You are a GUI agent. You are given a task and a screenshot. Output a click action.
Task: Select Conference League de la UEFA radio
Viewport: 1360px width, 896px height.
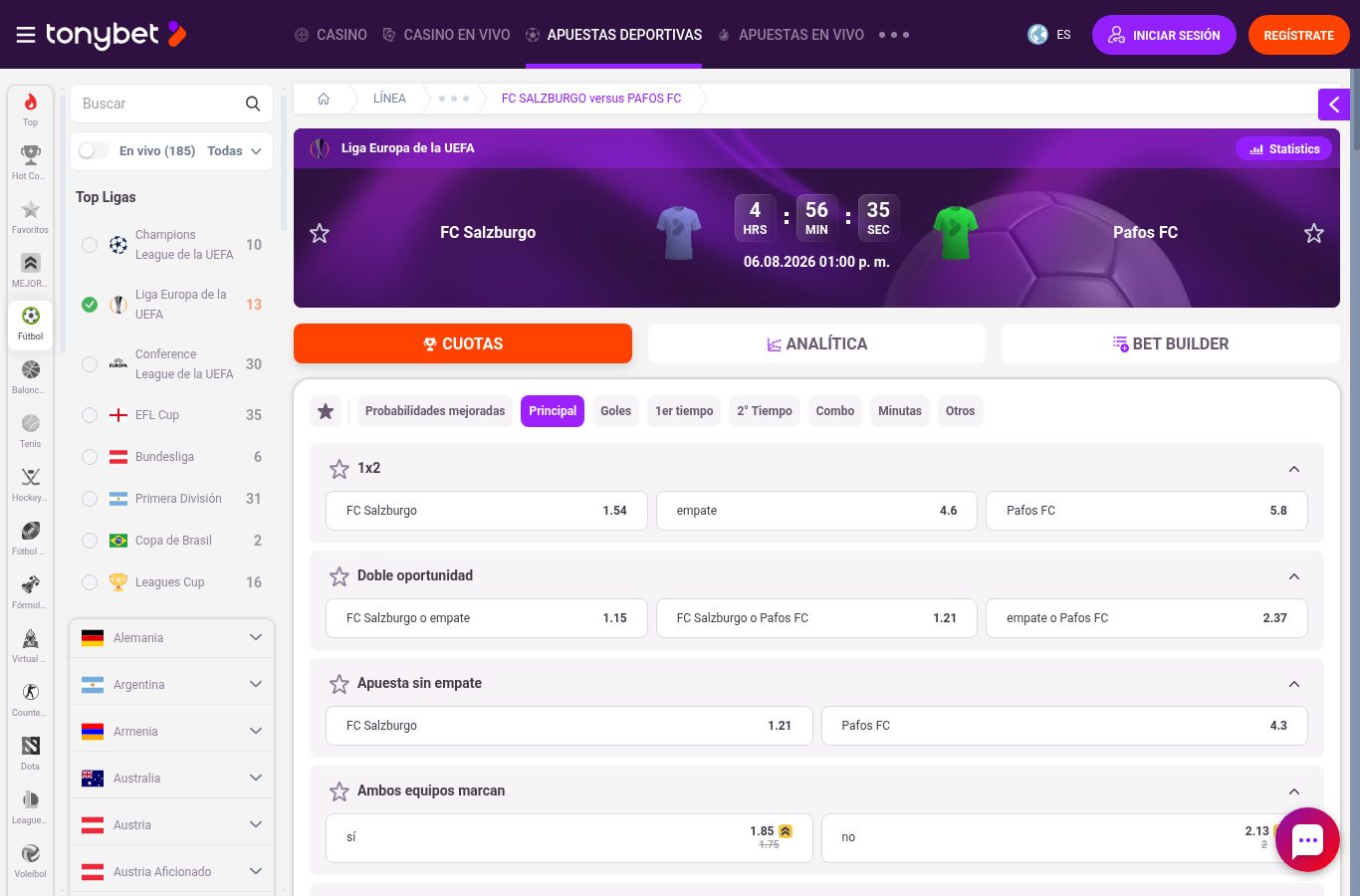90,364
